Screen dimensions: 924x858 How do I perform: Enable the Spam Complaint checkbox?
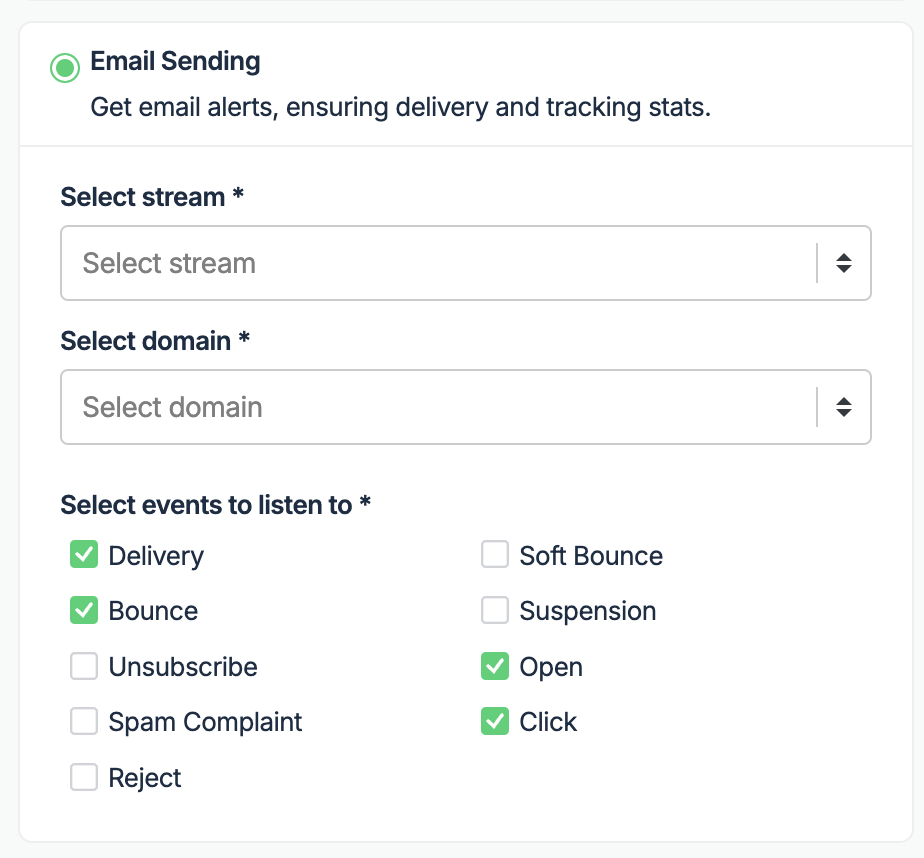point(84,721)
